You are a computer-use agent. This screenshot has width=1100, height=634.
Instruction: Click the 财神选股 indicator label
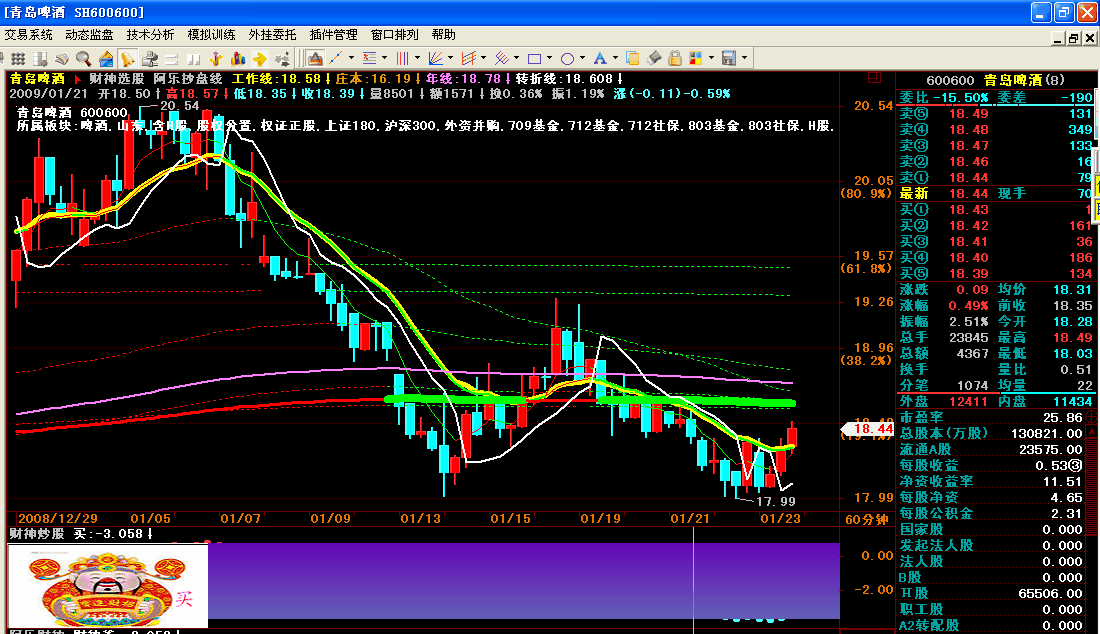point(116,79)
